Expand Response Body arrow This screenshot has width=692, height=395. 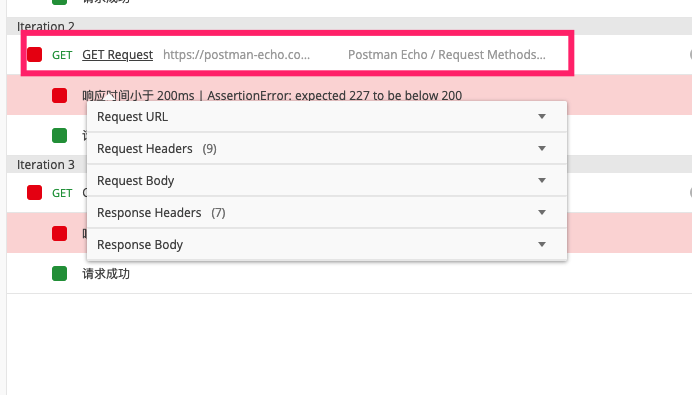coord(542,244)
